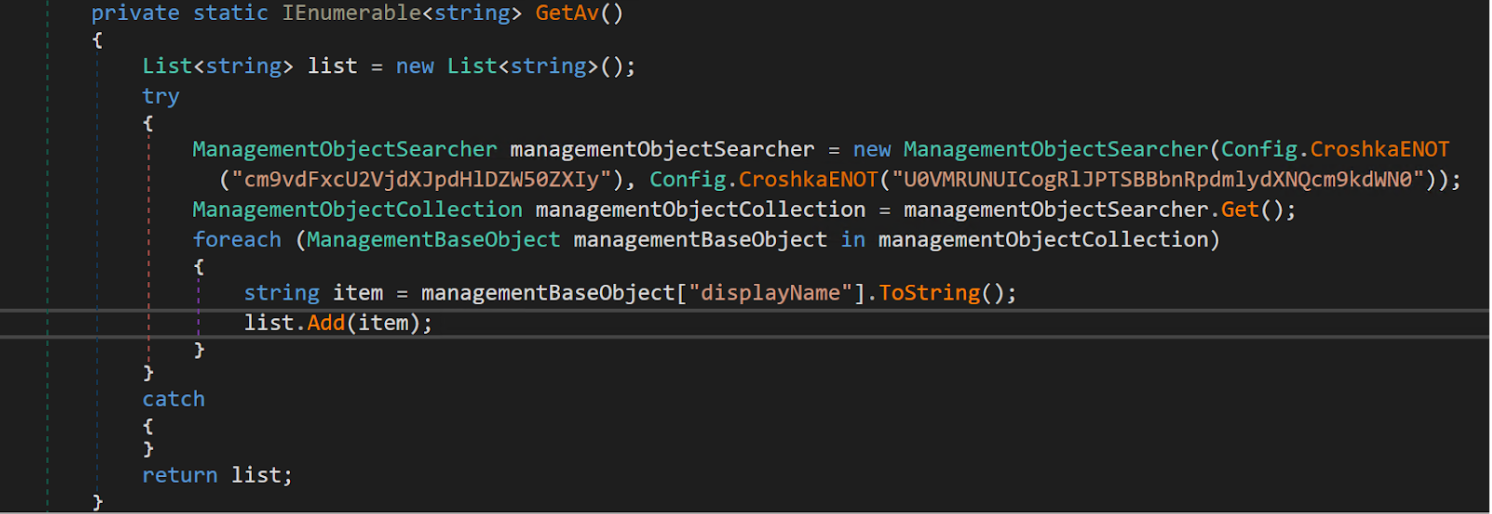Click the new keyword before ManagementObjectSearcher
Viewport: 1492px width, 514px height.
871,149
